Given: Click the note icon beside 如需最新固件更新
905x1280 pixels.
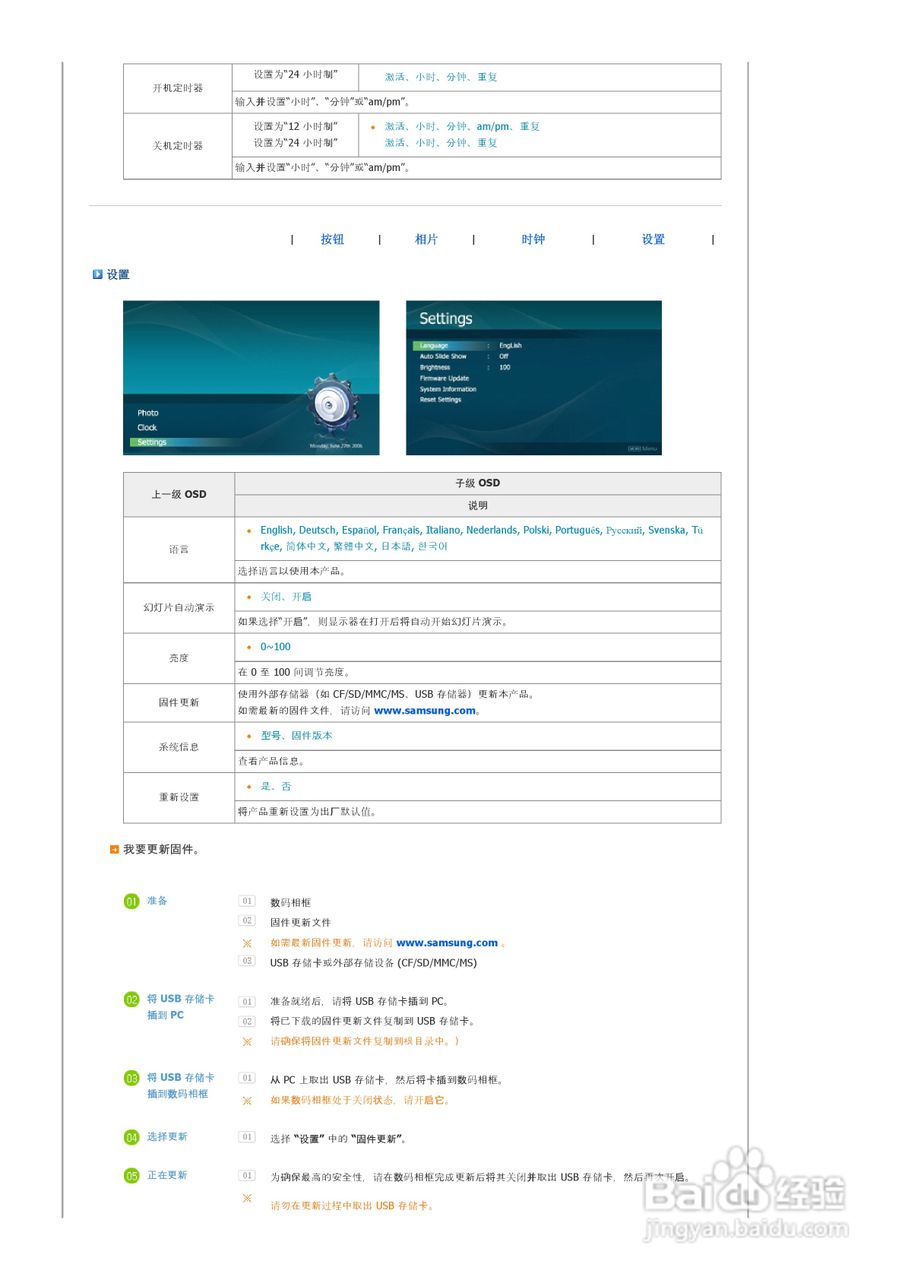Looking at the screenshot, I should point(247,943).
